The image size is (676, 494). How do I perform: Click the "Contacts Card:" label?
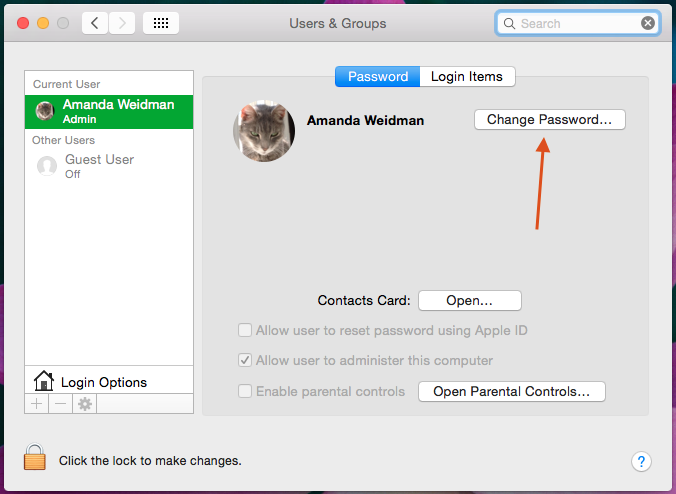coord(364,300)
